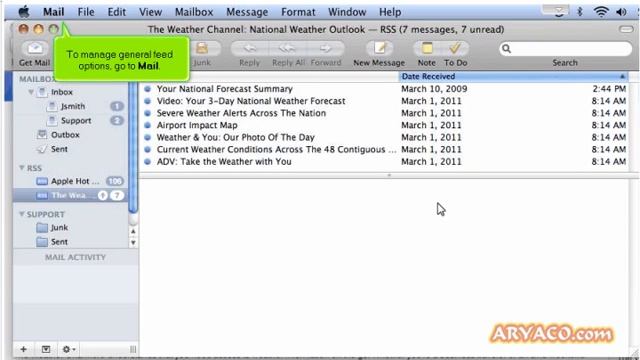This screenshot has height=360, width=640.
Task: Collapse the RSS section triangle
Action: point(22,168)
